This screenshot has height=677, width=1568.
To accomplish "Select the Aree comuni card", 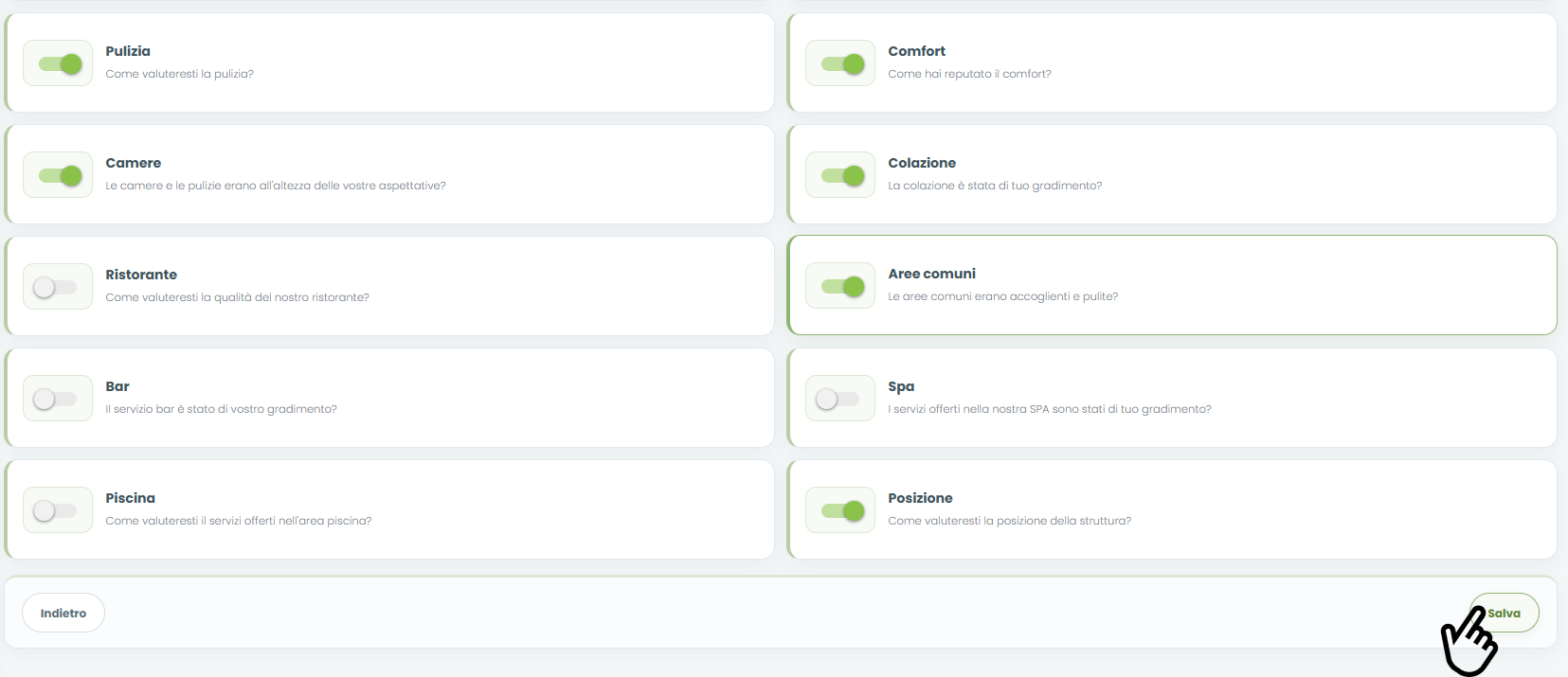I will pos(1172,285).
